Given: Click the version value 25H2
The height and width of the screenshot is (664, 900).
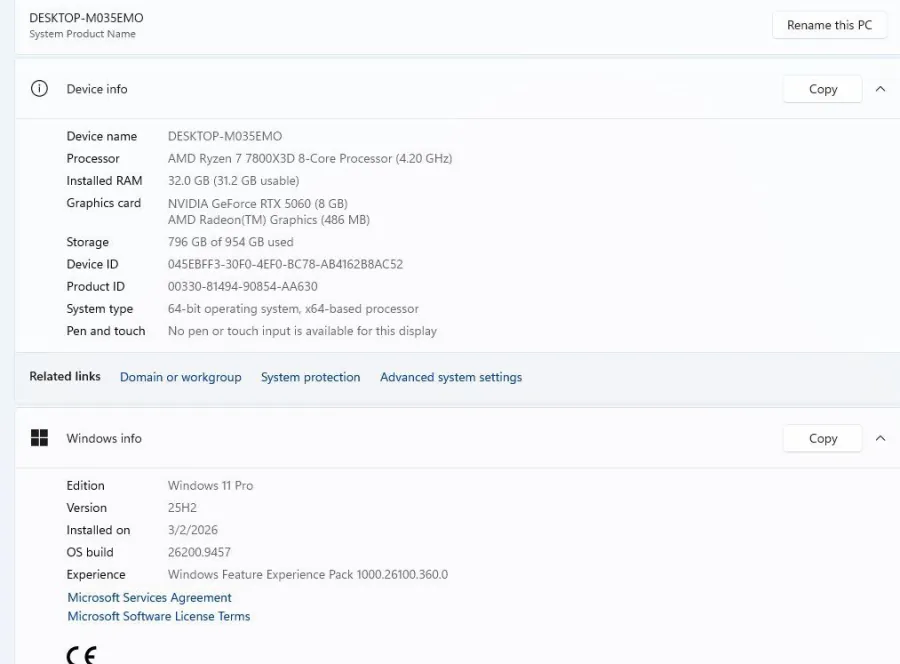Looking at the screenshot, I should pos(182,508).
